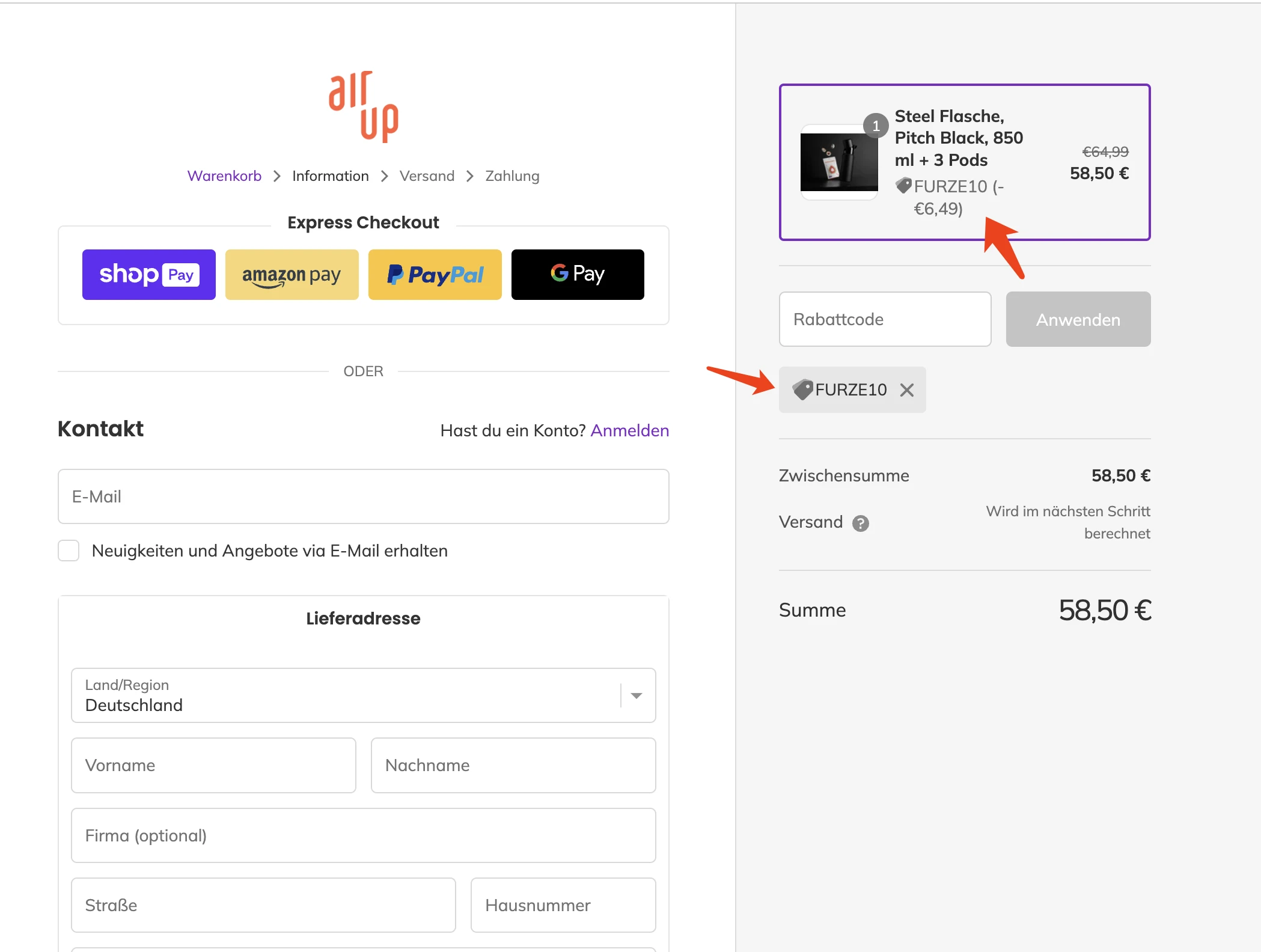Choose Google Pay express checkout
1261x952 pixels.
pyautogui.click(x=578, y=275)
